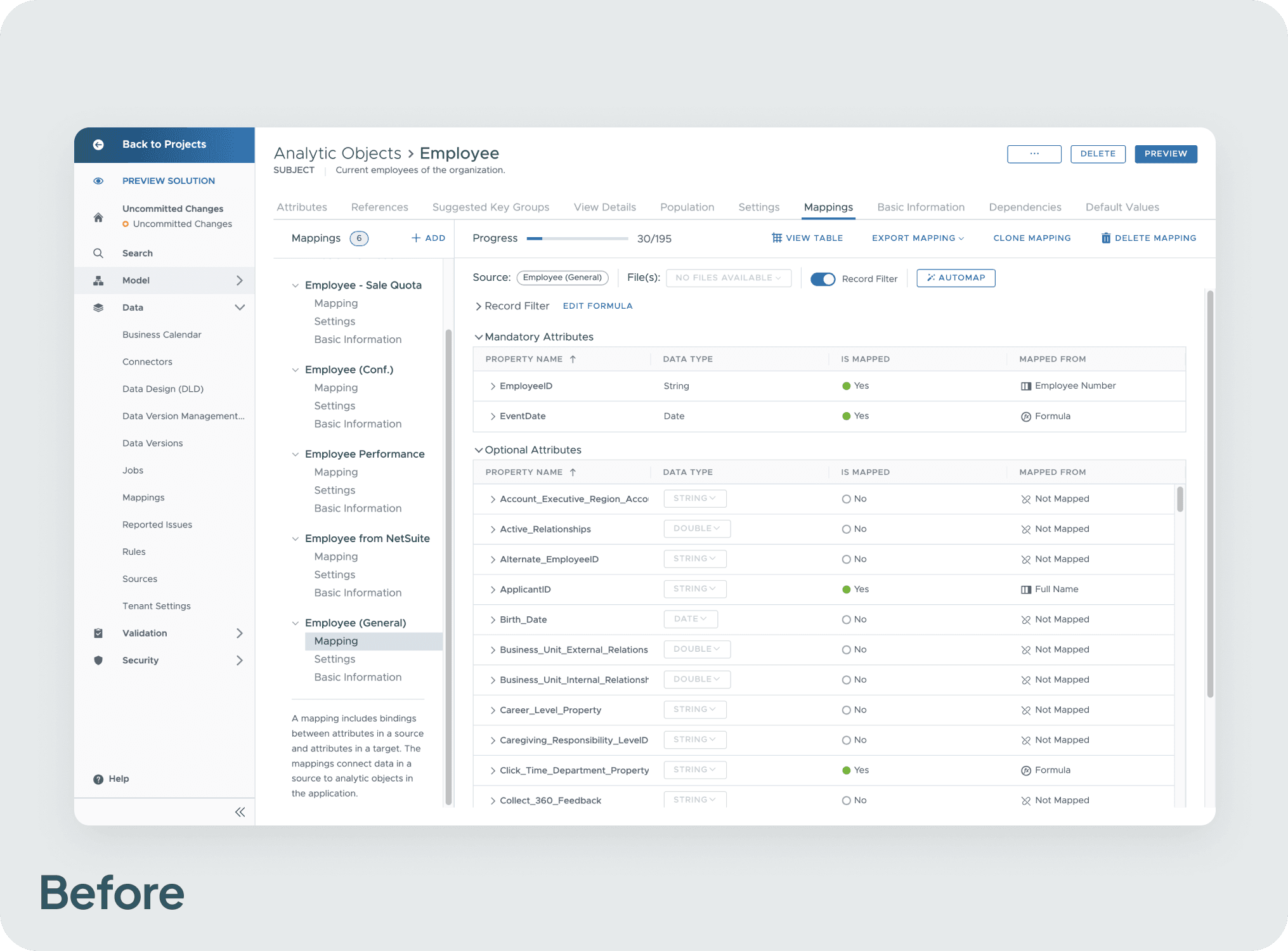Click the sort arrow in Optional Property Name header

pos(573,472)
